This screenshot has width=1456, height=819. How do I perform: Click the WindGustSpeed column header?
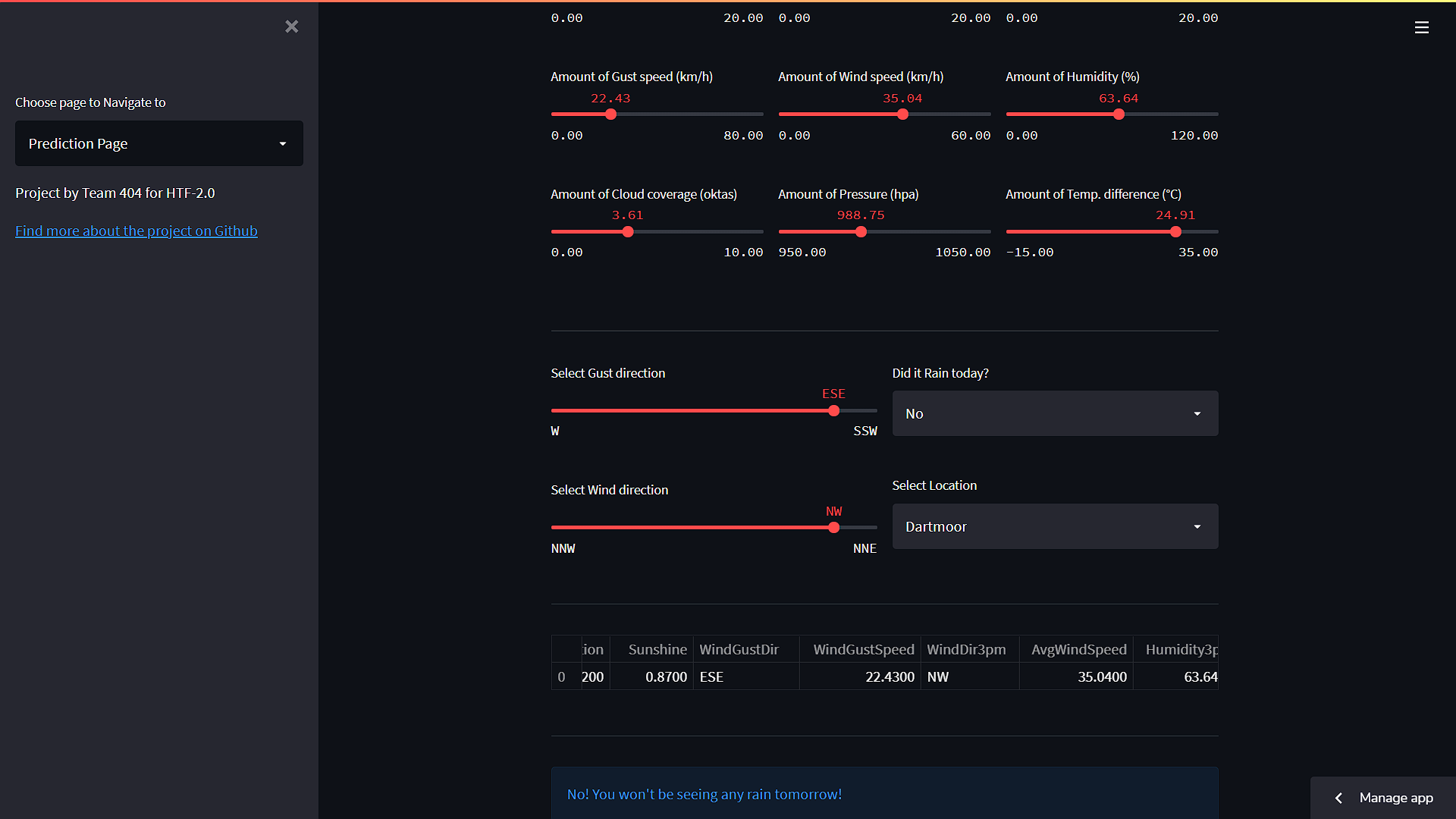pyautogui.click(x=863, y=649)
